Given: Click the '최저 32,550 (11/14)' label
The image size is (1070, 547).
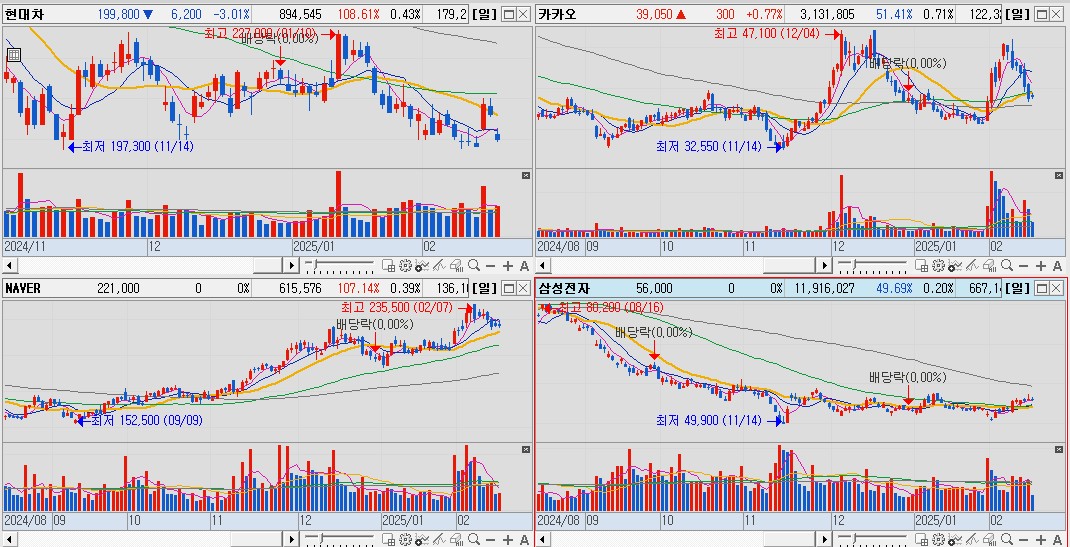Looking at the screenshot, I should tap(708, 146).
